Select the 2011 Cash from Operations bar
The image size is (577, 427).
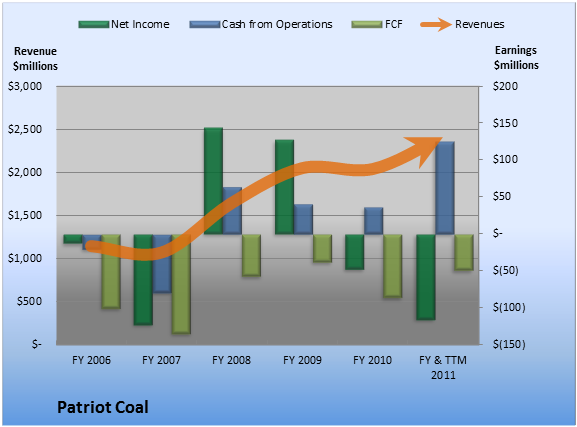(445, 188)
